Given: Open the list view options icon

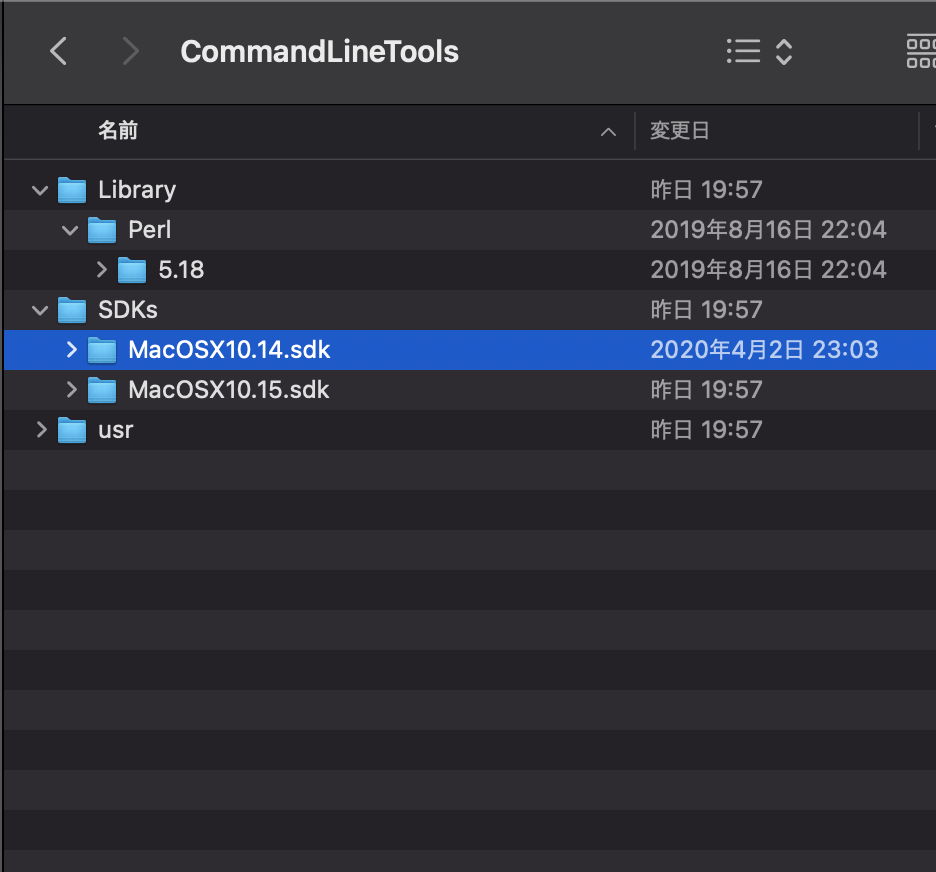Looking at the screenshot, I should tap(743, 51).
